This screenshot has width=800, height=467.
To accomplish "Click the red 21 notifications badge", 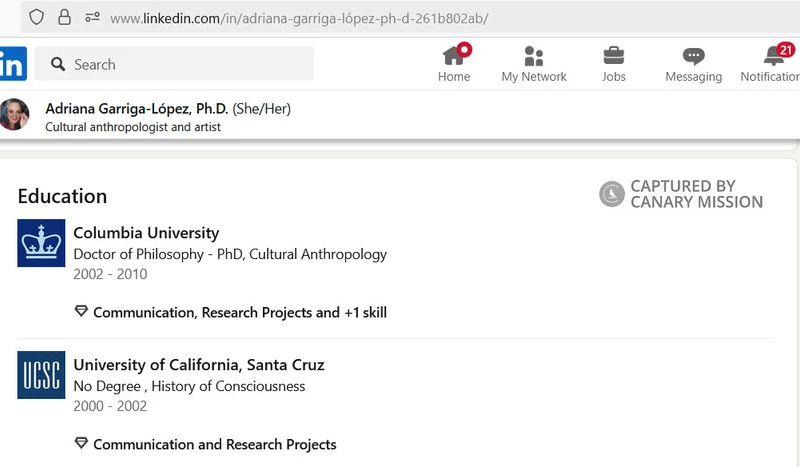I will click(786, 50).
